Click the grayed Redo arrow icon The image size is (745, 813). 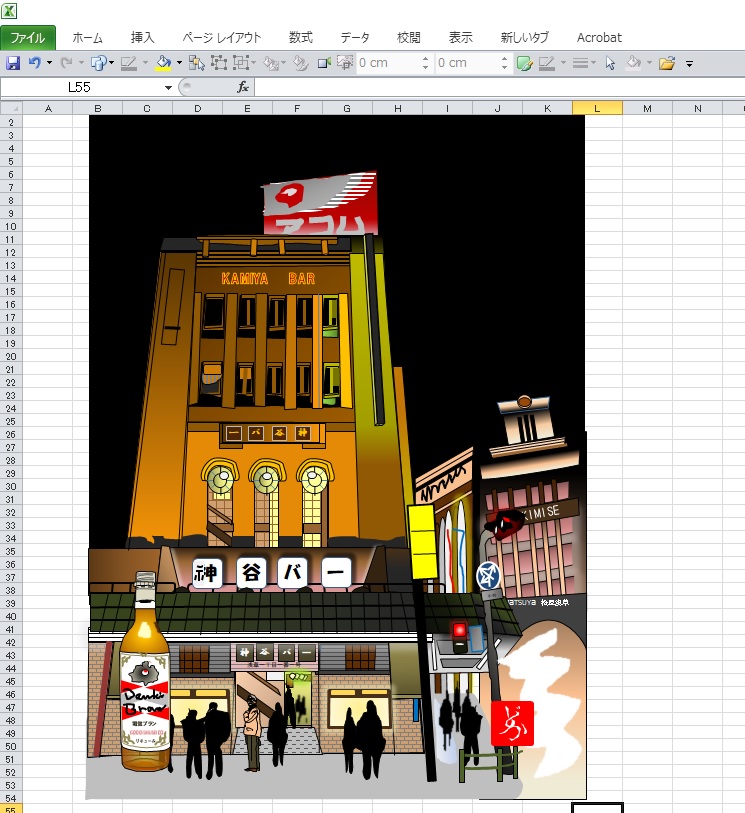coord(66,63)
